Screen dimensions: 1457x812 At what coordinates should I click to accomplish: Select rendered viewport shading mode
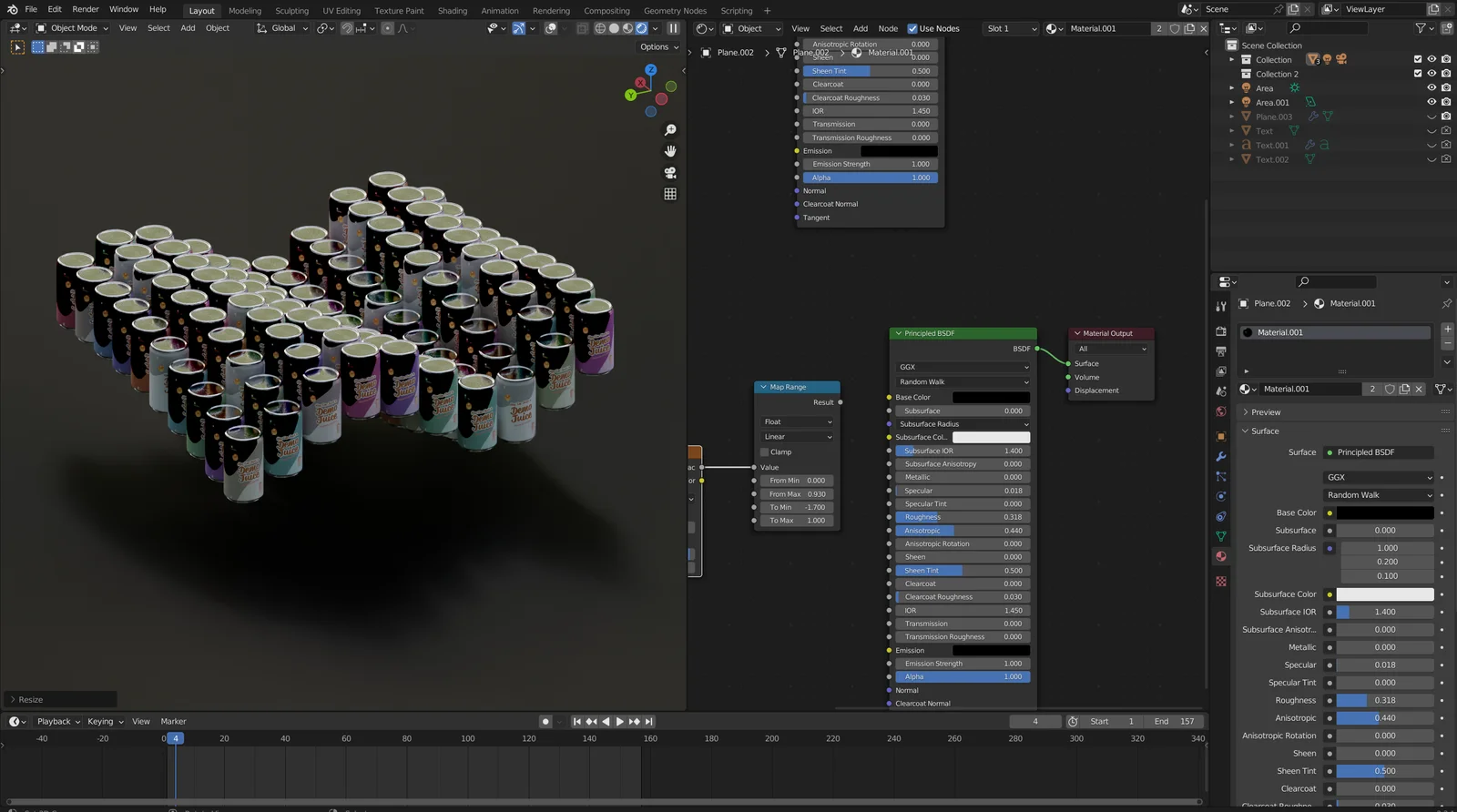pyautogui.click(x=642, y=28)
